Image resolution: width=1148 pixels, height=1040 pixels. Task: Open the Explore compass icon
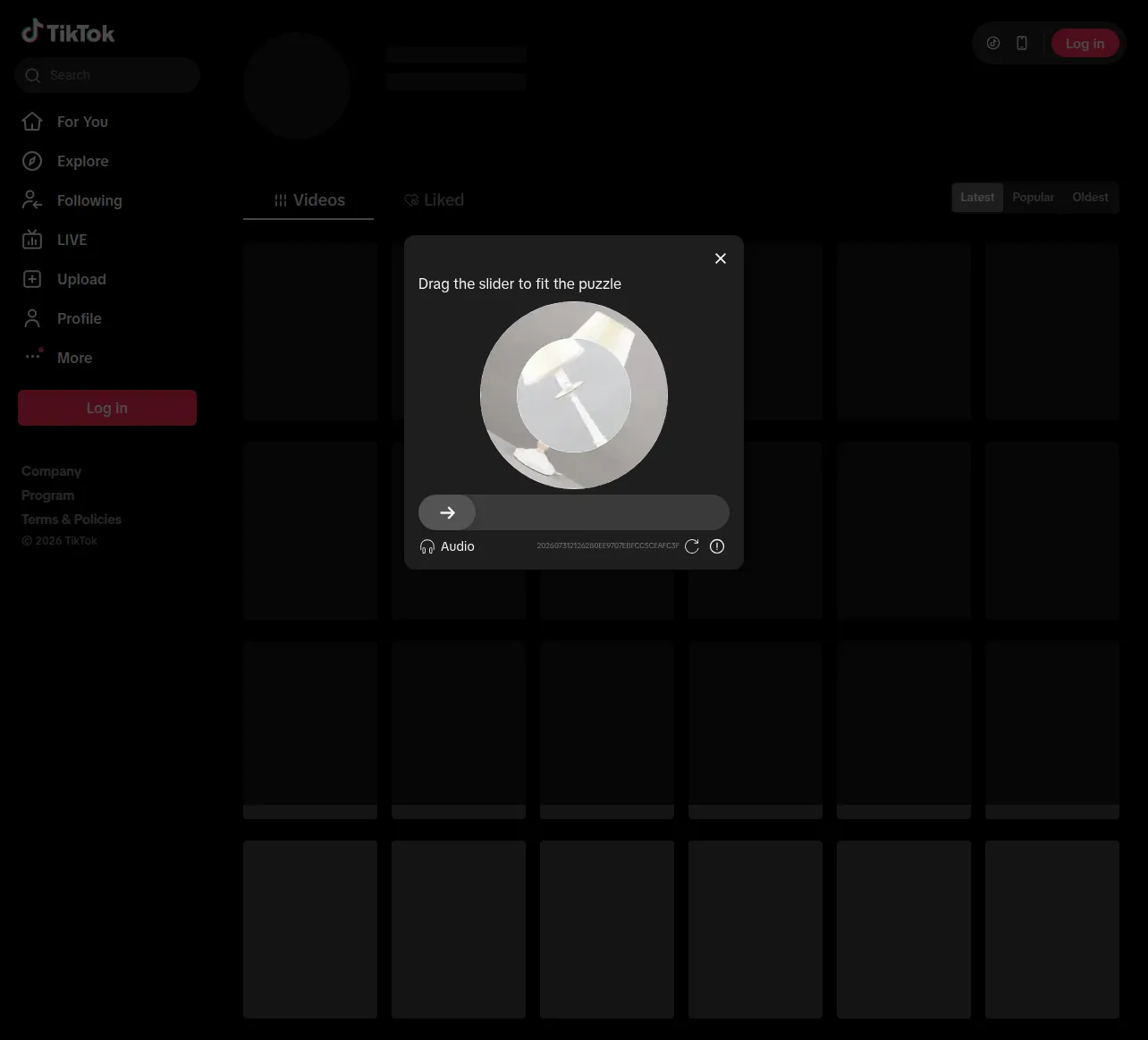point(32,161)
